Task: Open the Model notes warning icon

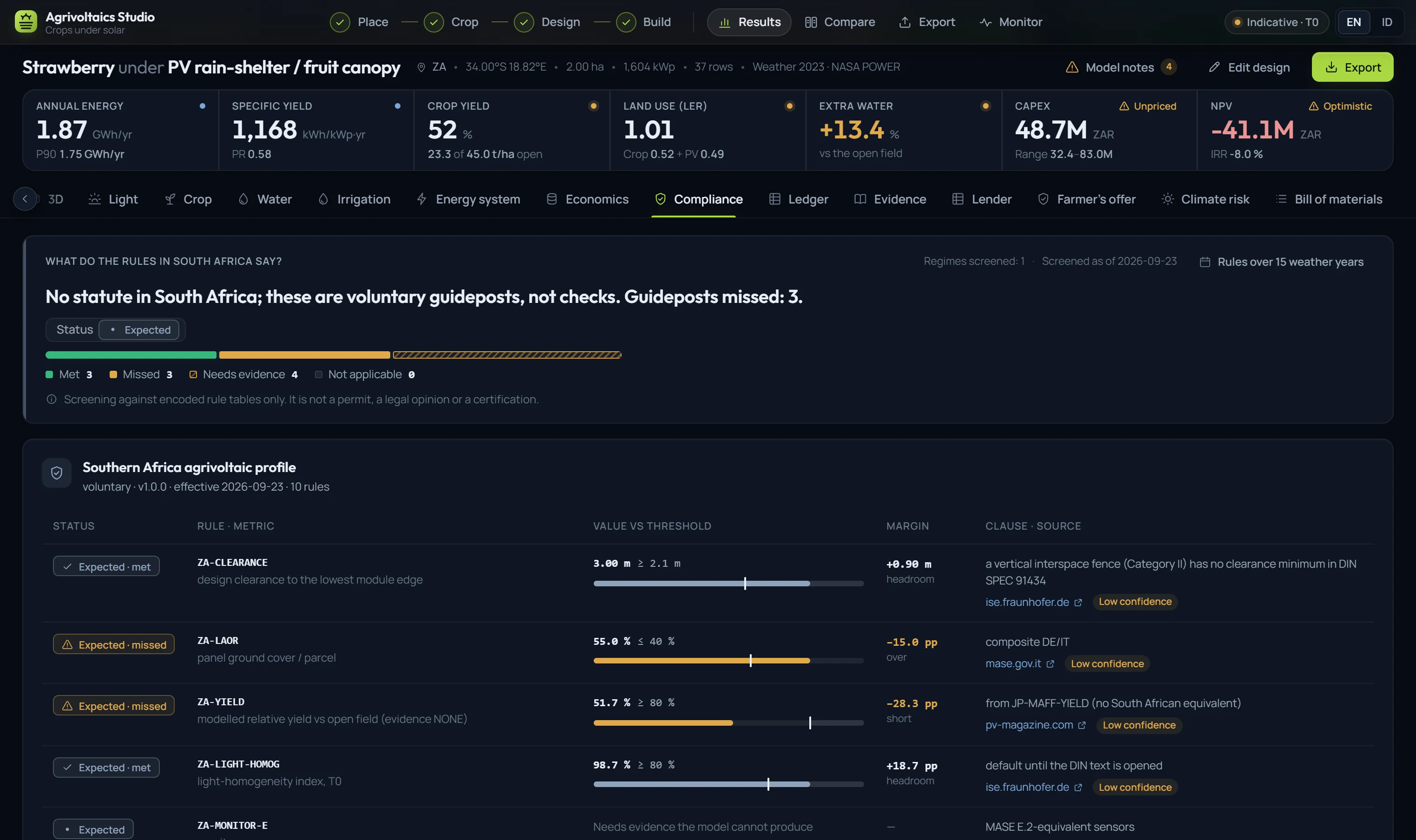Action: pos(1072,67)
